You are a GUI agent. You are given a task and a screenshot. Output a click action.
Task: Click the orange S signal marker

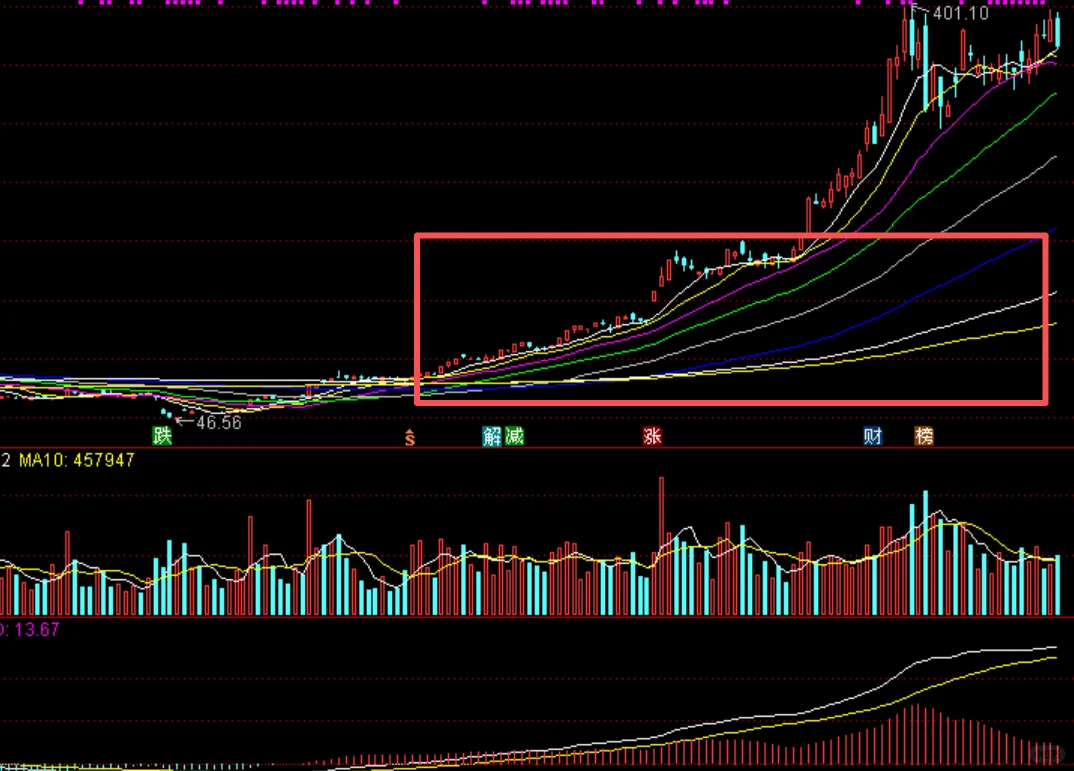(410, 438)
